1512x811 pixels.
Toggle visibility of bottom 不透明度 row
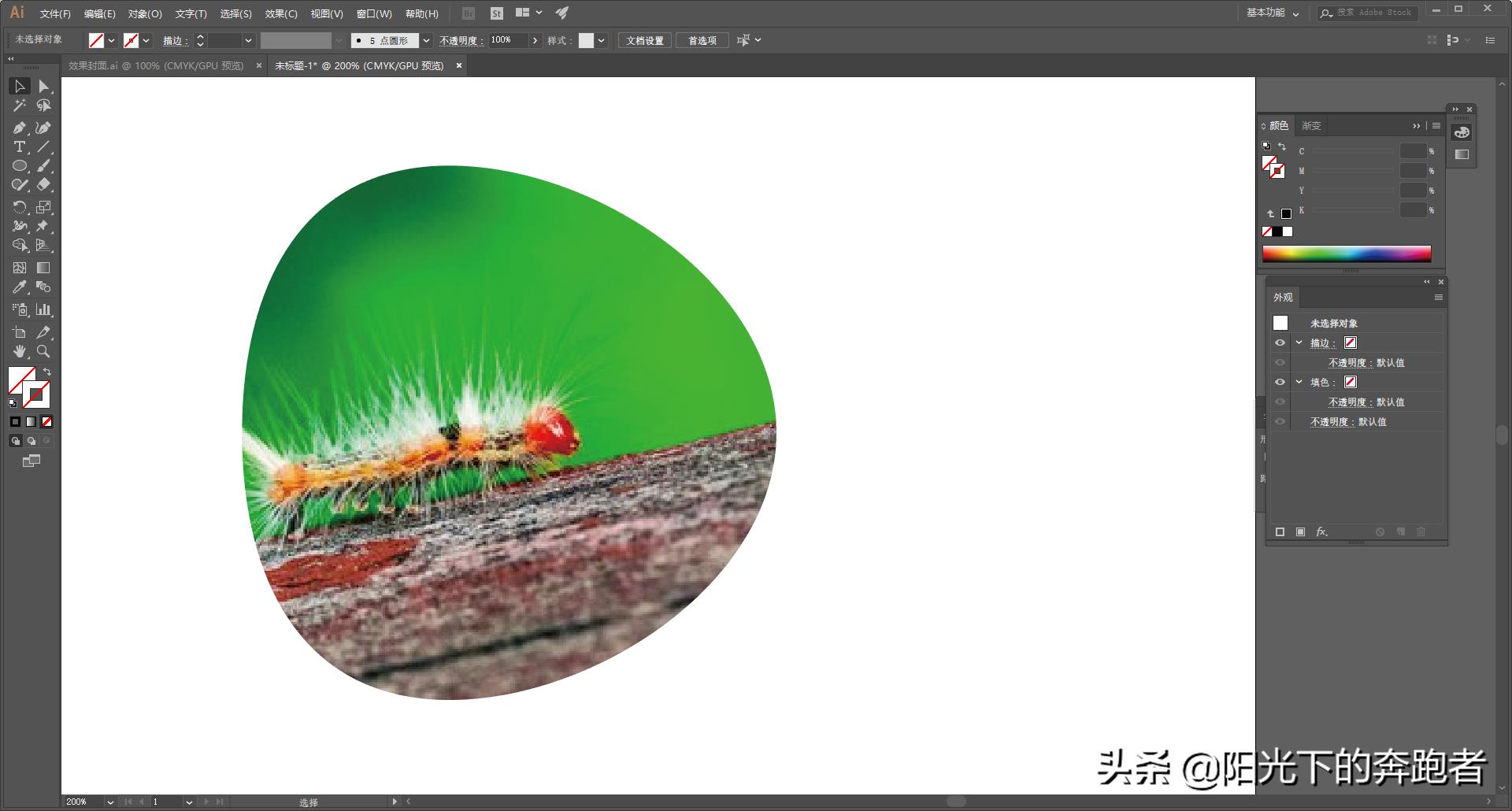tap(1280, 421)
